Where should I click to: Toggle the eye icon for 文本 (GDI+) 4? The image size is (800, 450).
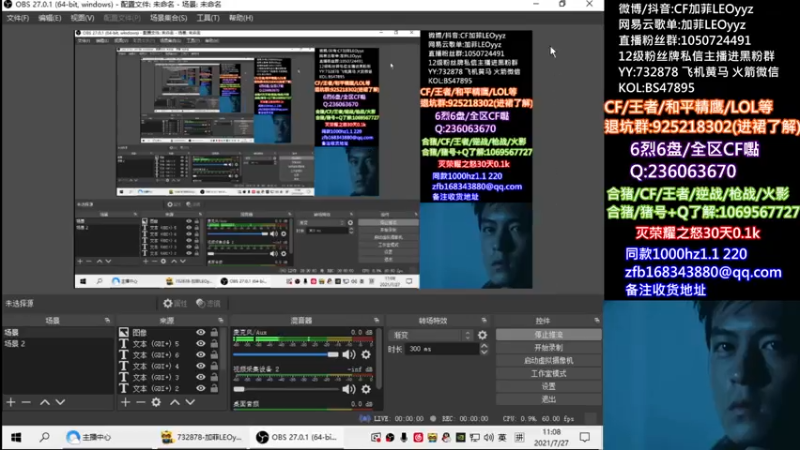201,366
